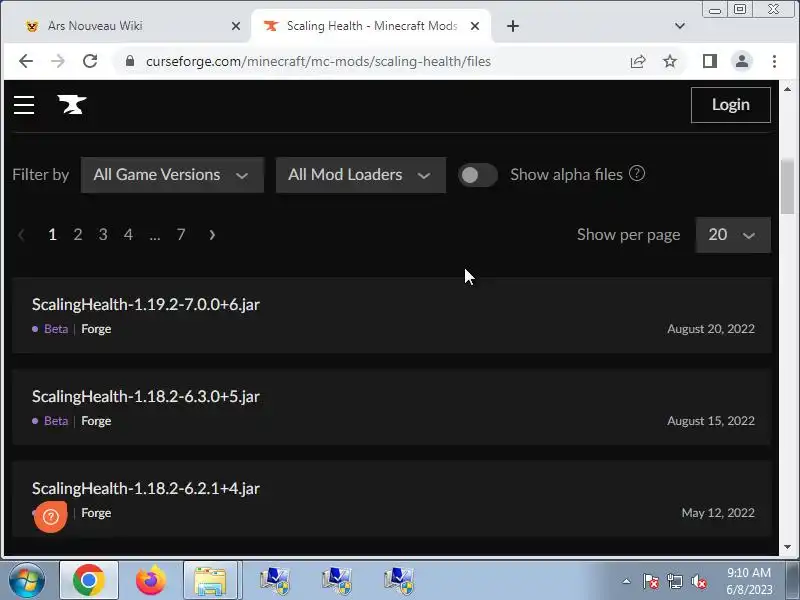Image resolution: width=800 pixels, height=600 pixels.
Task: Share this page via the share icon
Action: pyautogui.click(x=638, y=61)
